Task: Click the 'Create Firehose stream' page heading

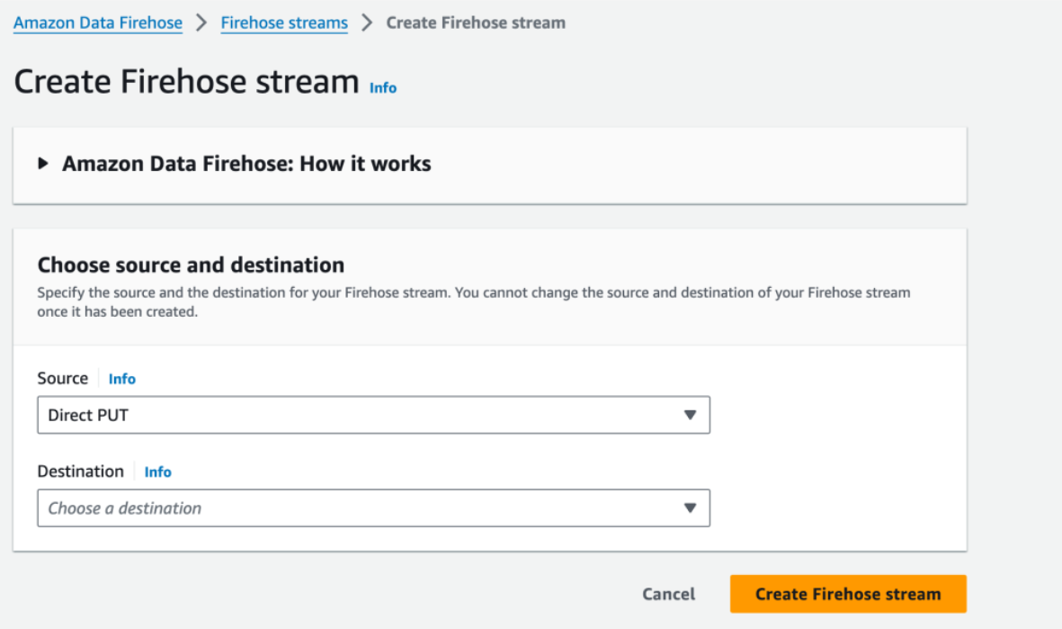Action: point(186,82)
